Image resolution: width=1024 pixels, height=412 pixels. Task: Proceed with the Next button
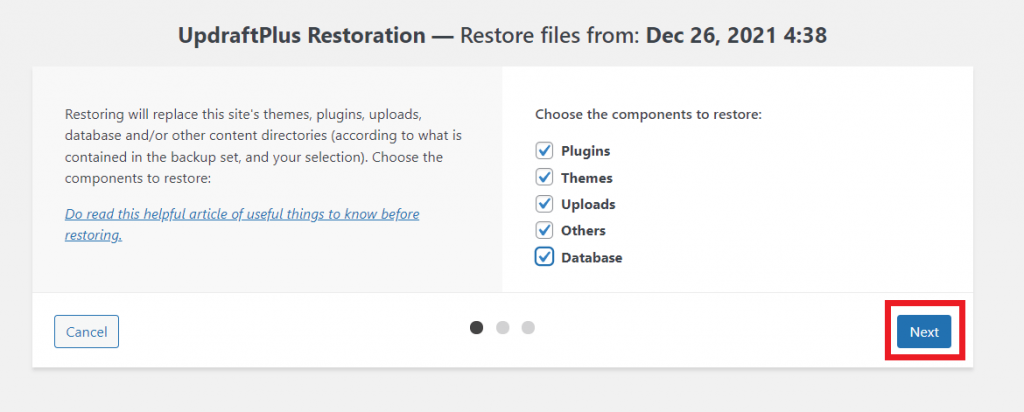pyautogui.click(x=924, y=332)
